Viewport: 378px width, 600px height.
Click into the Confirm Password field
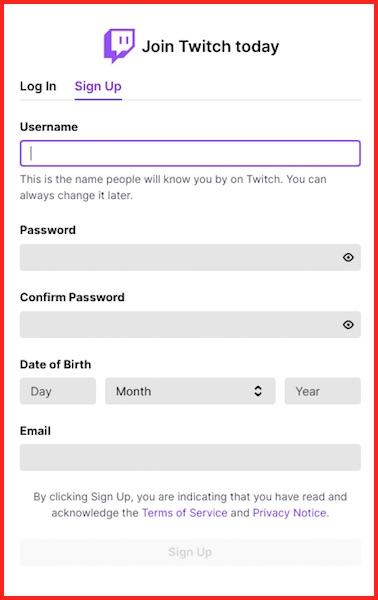pos(190,325)
